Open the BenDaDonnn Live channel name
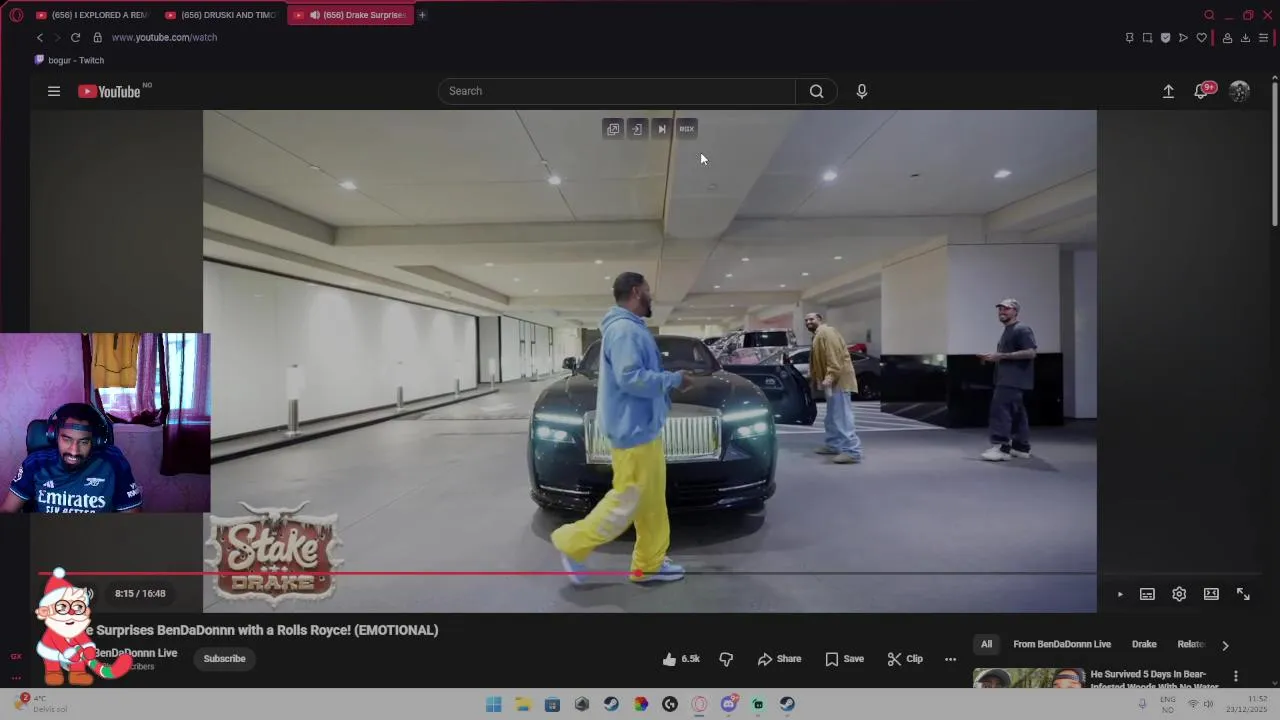Screen dimensions: 1280x720 (x=136, y=653)
